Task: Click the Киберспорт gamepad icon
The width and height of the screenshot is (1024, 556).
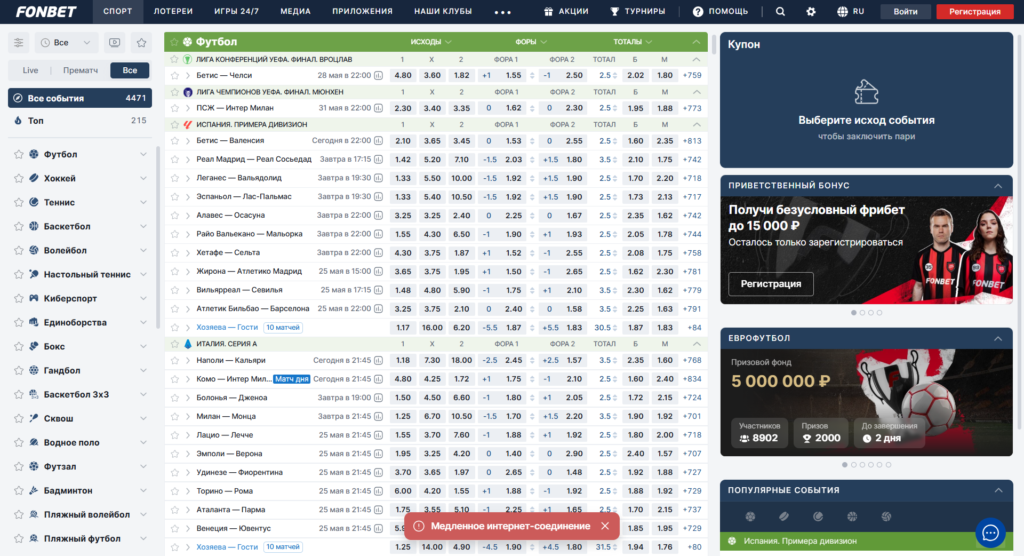Action: [34, 299]
